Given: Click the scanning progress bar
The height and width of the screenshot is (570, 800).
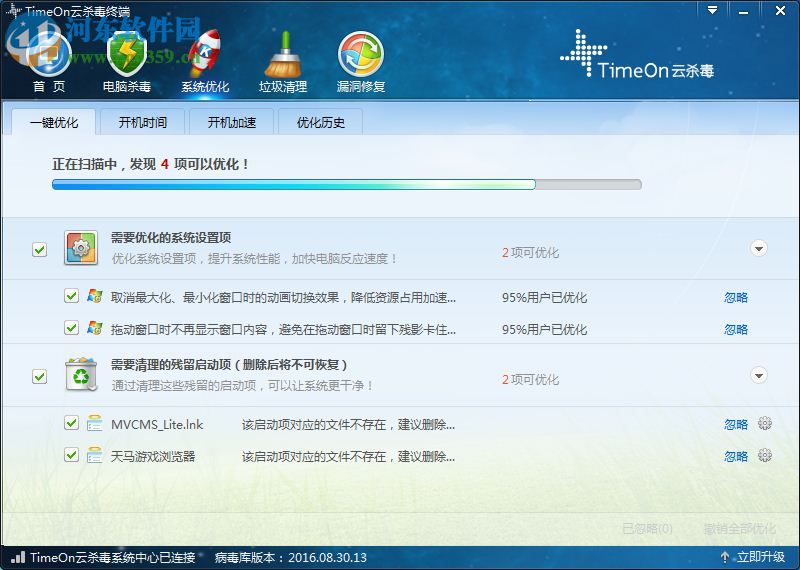Looking at the screenshot, I should 346,184.
